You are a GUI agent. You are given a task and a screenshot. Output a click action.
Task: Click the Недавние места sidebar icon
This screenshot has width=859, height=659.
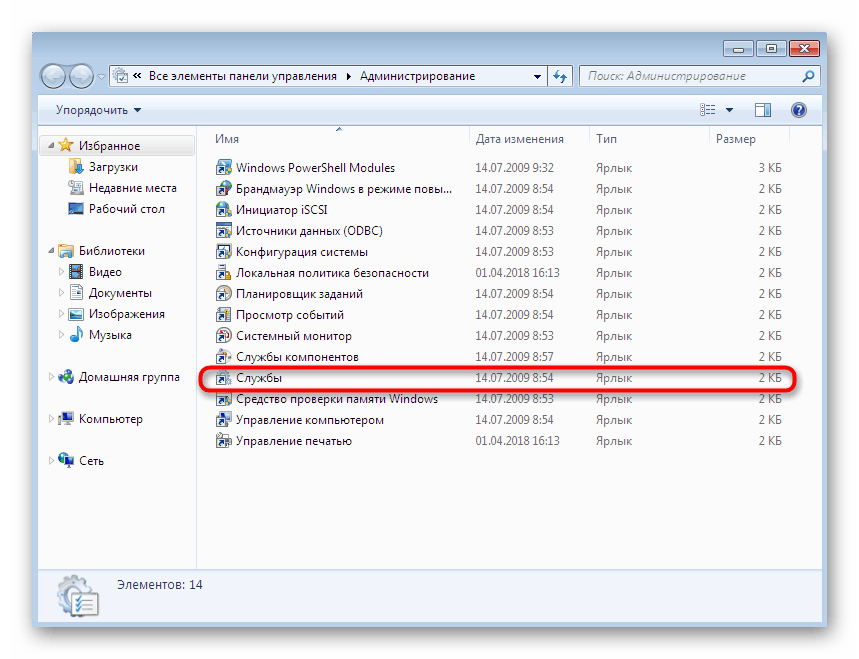pyautogui.click(x=76, y=188)
